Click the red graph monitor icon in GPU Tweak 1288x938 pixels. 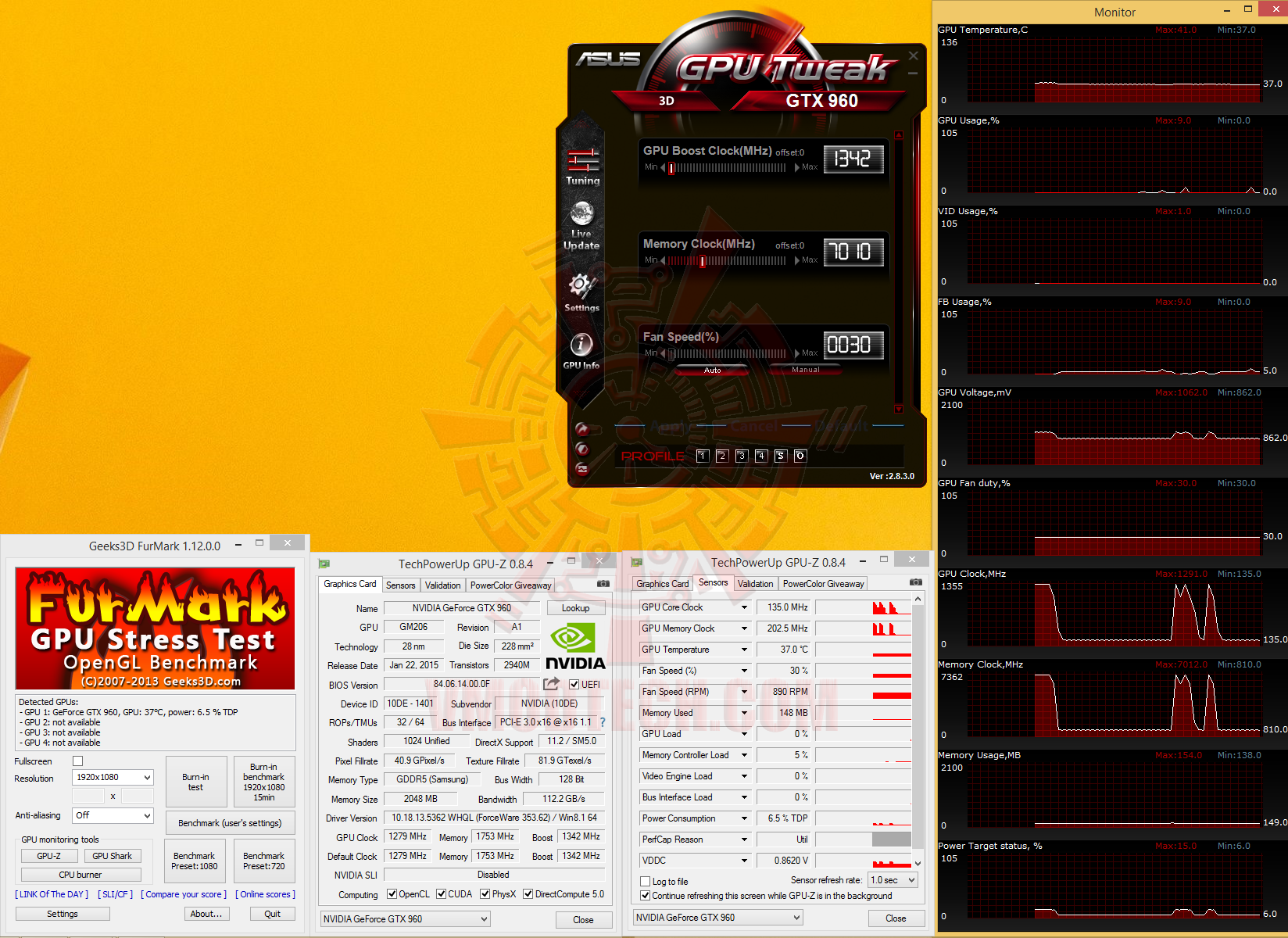[581, 469]
